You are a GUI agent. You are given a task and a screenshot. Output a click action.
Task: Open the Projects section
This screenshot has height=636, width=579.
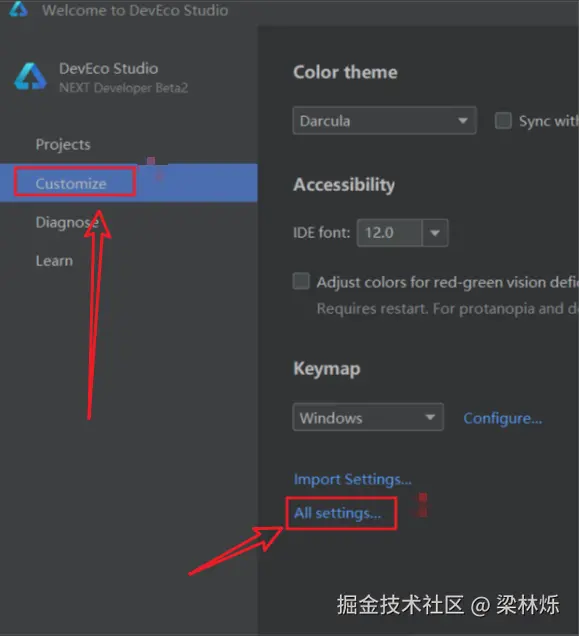point(63,145)
